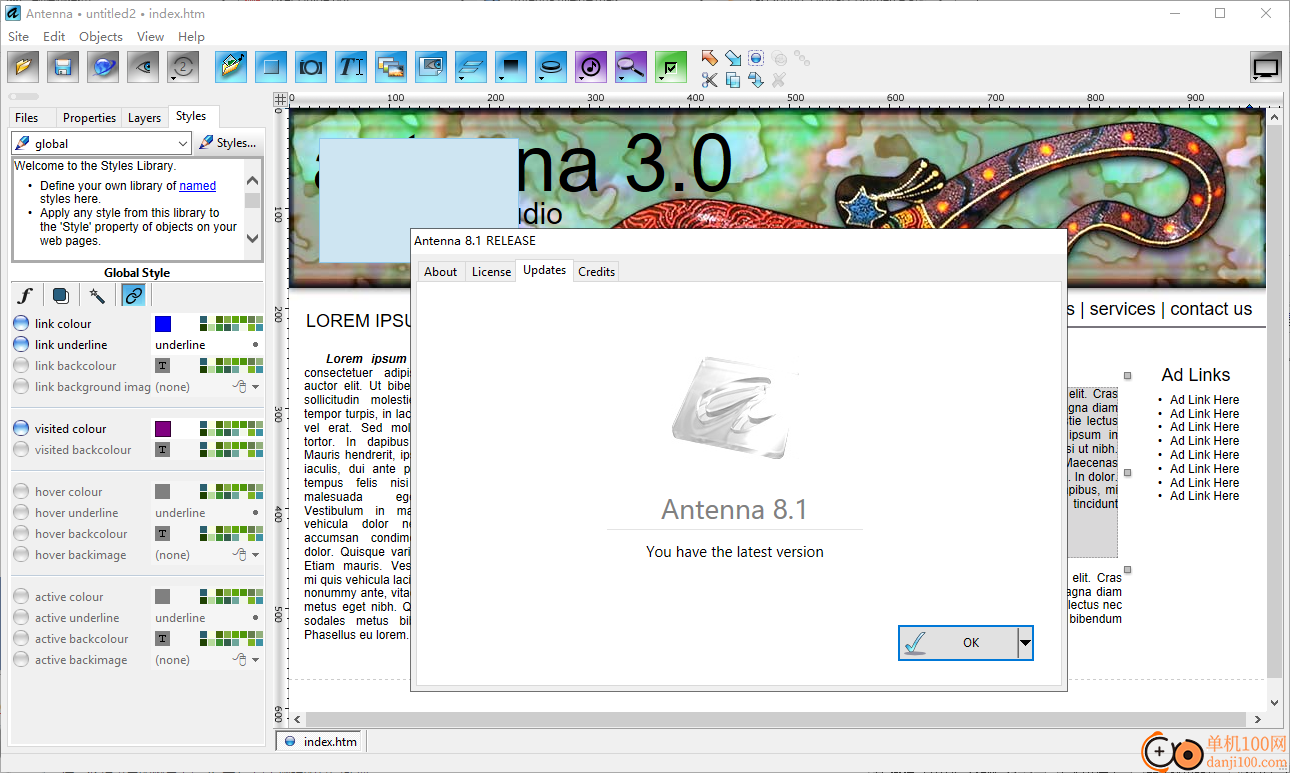
Task: Open active backimage dropdown arrow
Action: [255, 660]
